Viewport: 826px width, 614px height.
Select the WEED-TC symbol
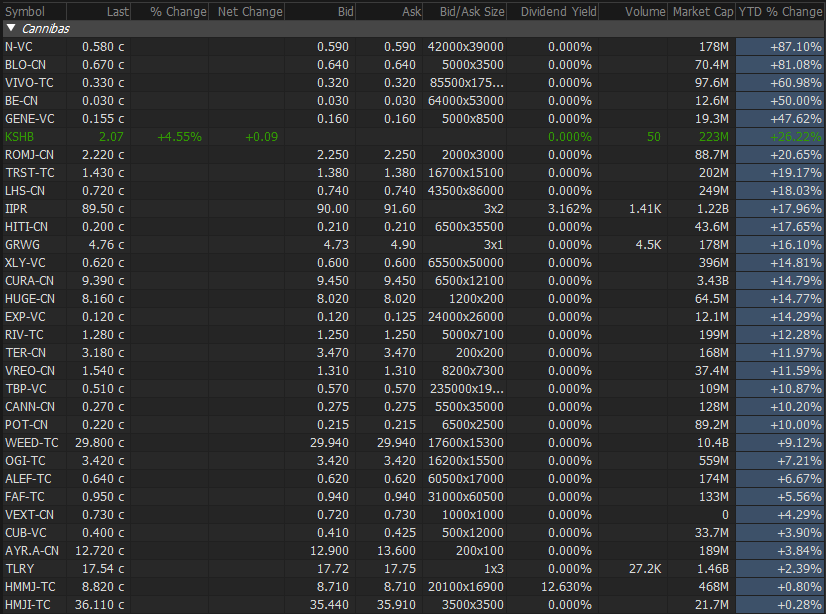(32, 442)
